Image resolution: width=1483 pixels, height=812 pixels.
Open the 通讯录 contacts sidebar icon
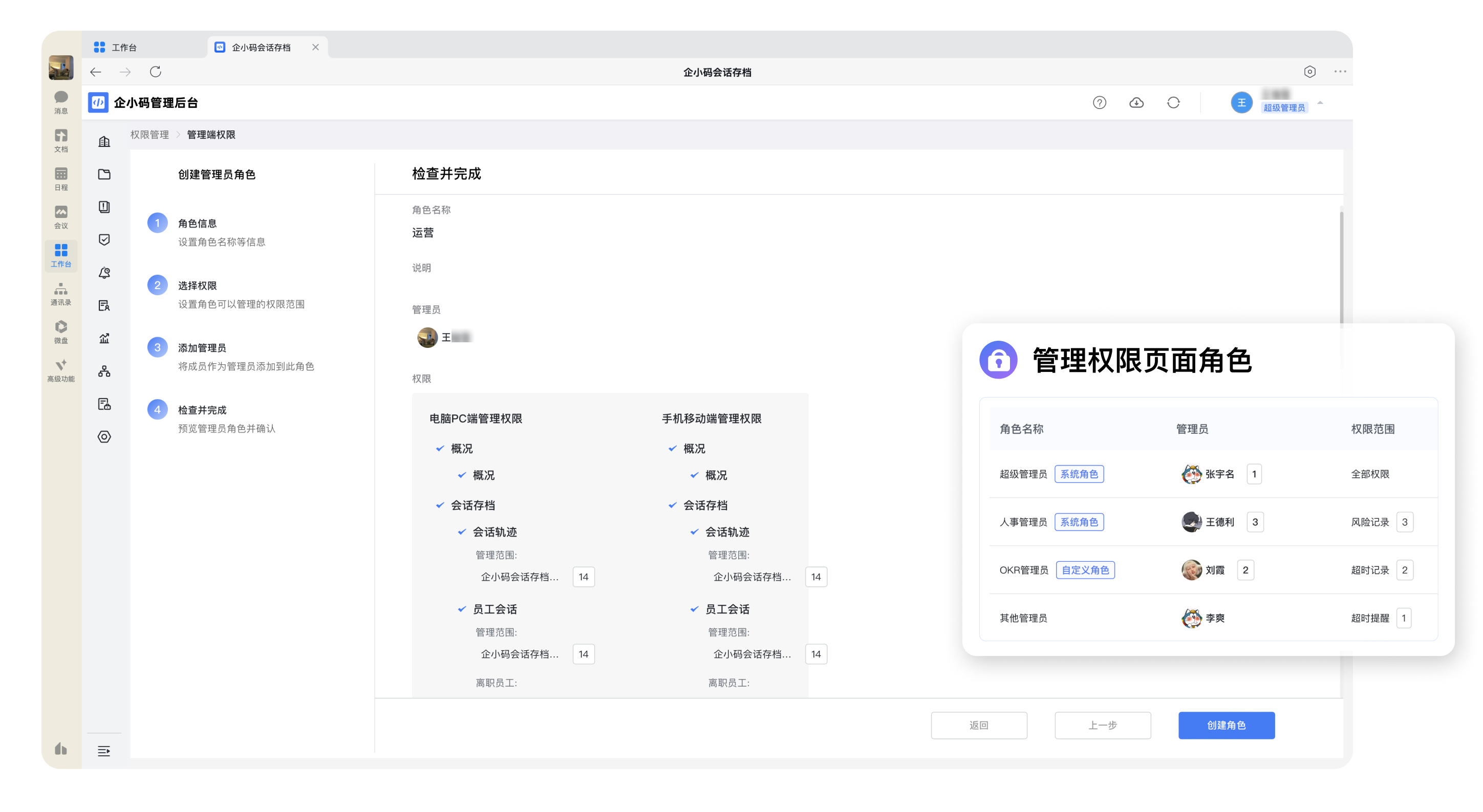[61, 294]
